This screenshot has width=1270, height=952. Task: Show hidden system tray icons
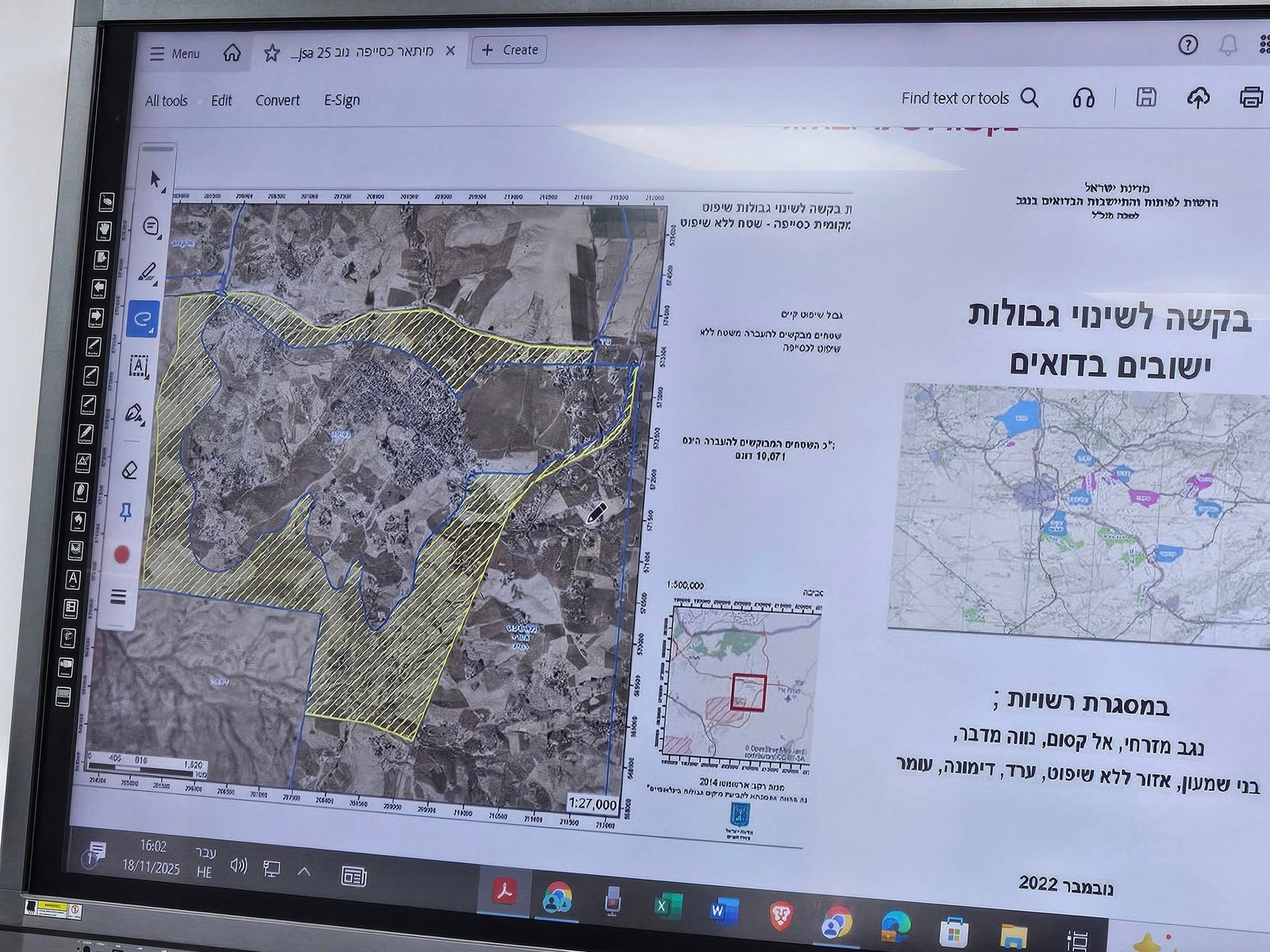click(303, 871)
